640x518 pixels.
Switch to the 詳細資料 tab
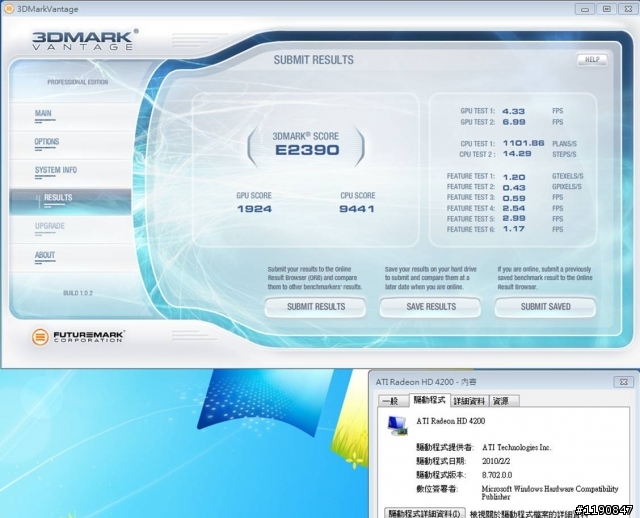[469, 401]
